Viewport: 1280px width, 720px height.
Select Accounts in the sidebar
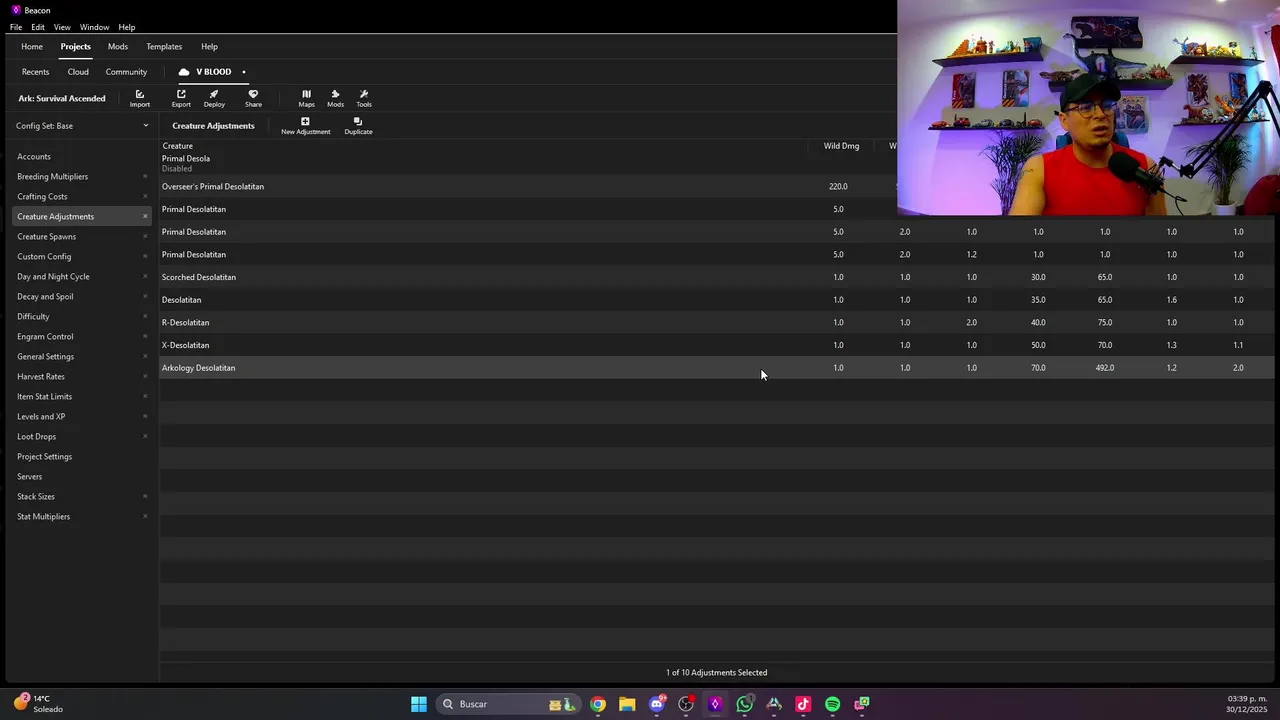click(x=82, y=157)
